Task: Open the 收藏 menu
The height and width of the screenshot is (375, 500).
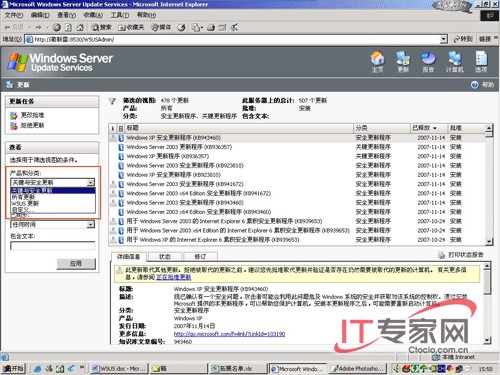Action: click(93, 15)
